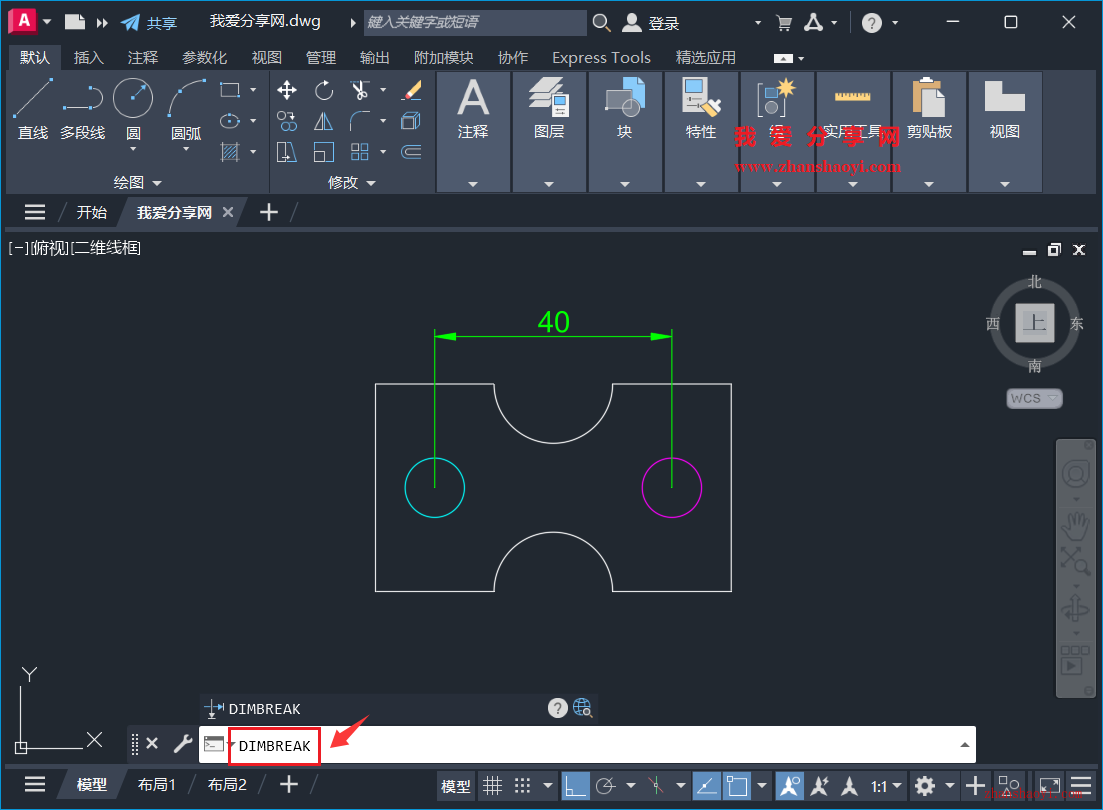This screenshot has width=1103, height=810.
Task: Toggle polar tracking in status bar
Action: click(606, 785)
